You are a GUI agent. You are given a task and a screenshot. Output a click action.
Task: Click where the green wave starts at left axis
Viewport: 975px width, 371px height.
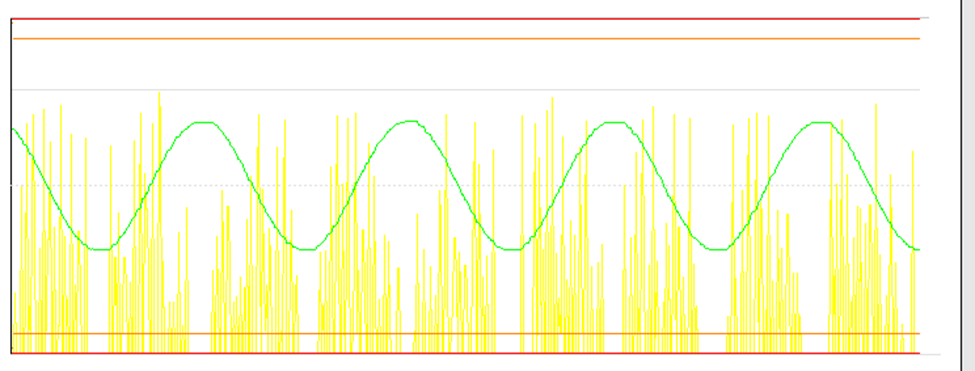click(x=13, y=129)
